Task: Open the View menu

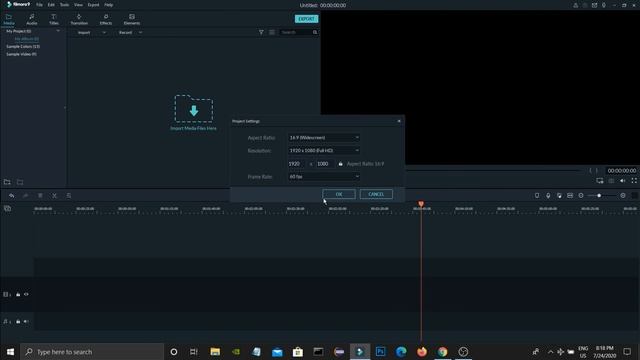Action: [78, 5]
